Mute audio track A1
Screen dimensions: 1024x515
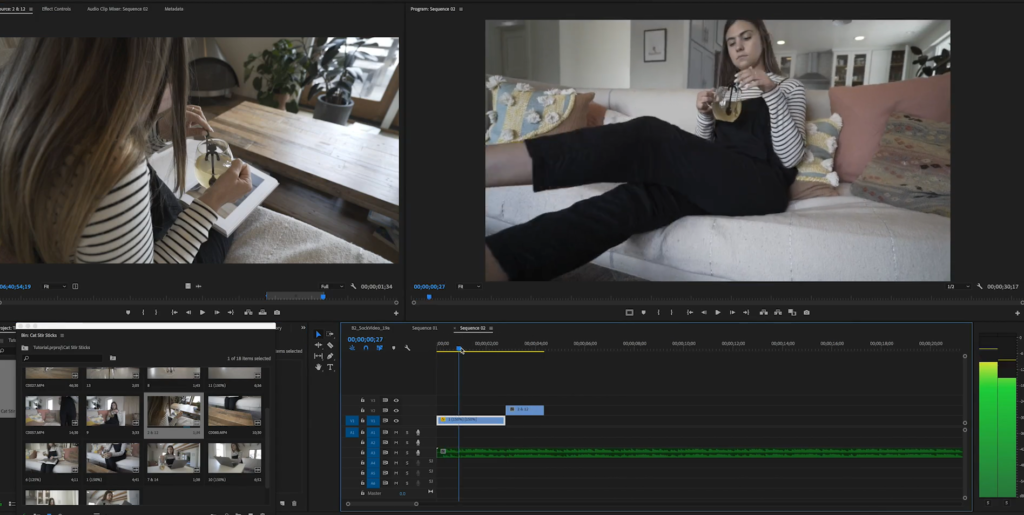point(396,432)
